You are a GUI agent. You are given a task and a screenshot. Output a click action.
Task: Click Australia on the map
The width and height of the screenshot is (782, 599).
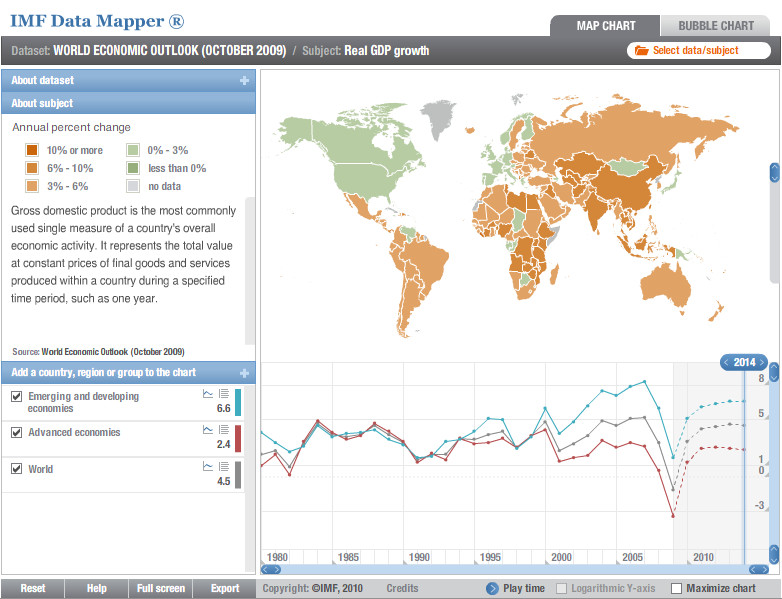coord(665,285)
